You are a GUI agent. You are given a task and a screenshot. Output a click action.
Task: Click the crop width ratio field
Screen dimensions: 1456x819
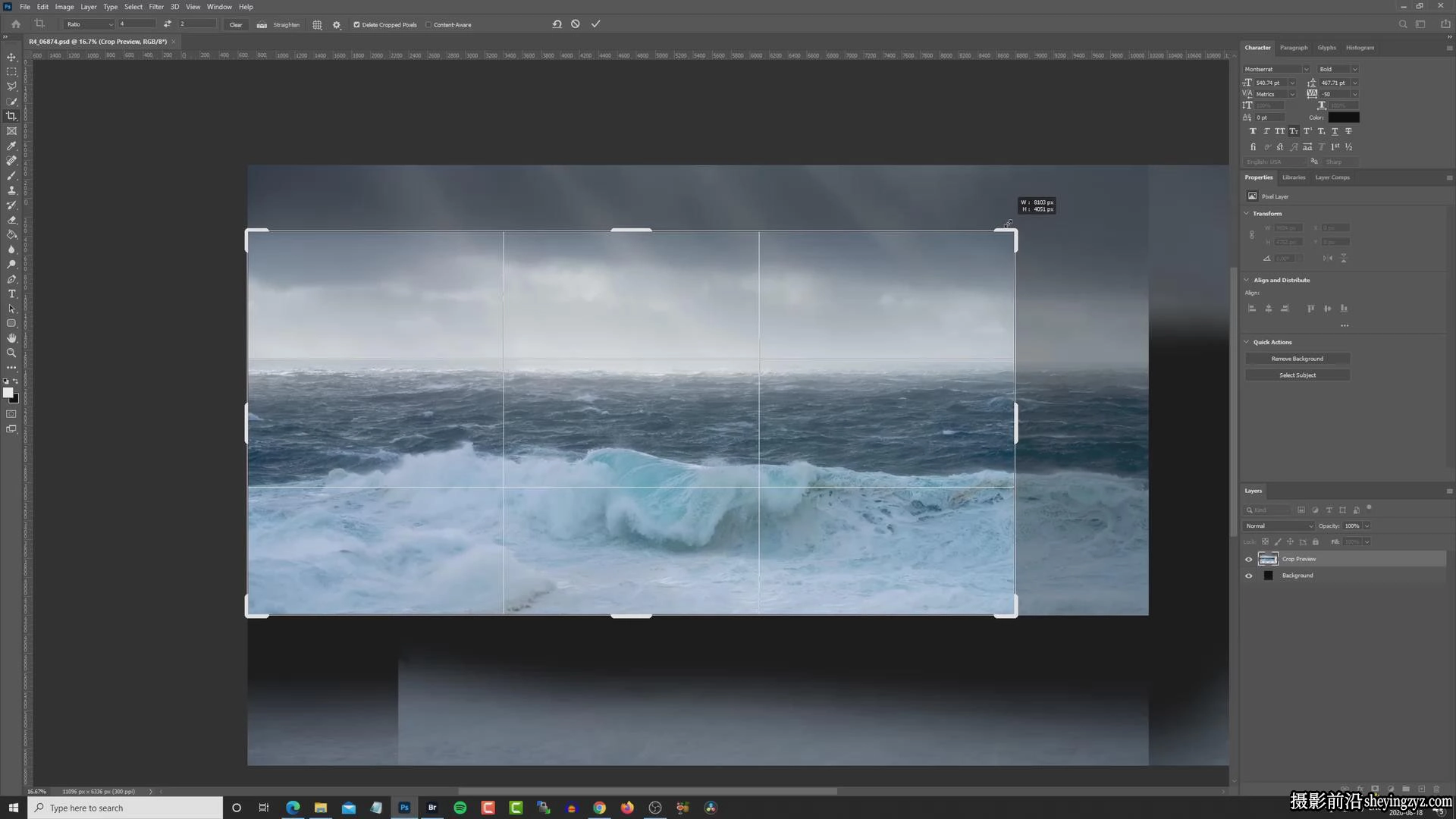pos(137,24)
